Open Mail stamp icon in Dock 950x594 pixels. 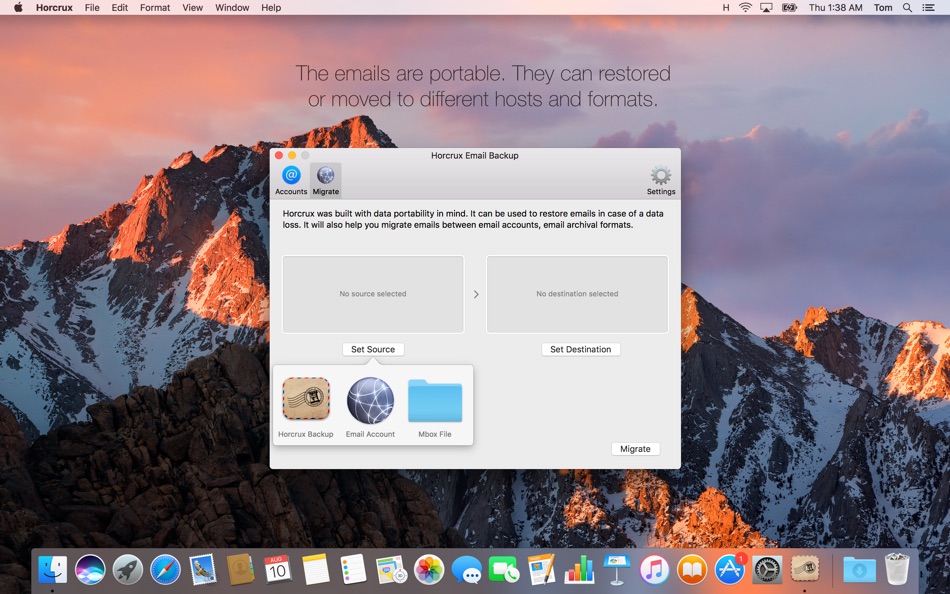(203, 570)
